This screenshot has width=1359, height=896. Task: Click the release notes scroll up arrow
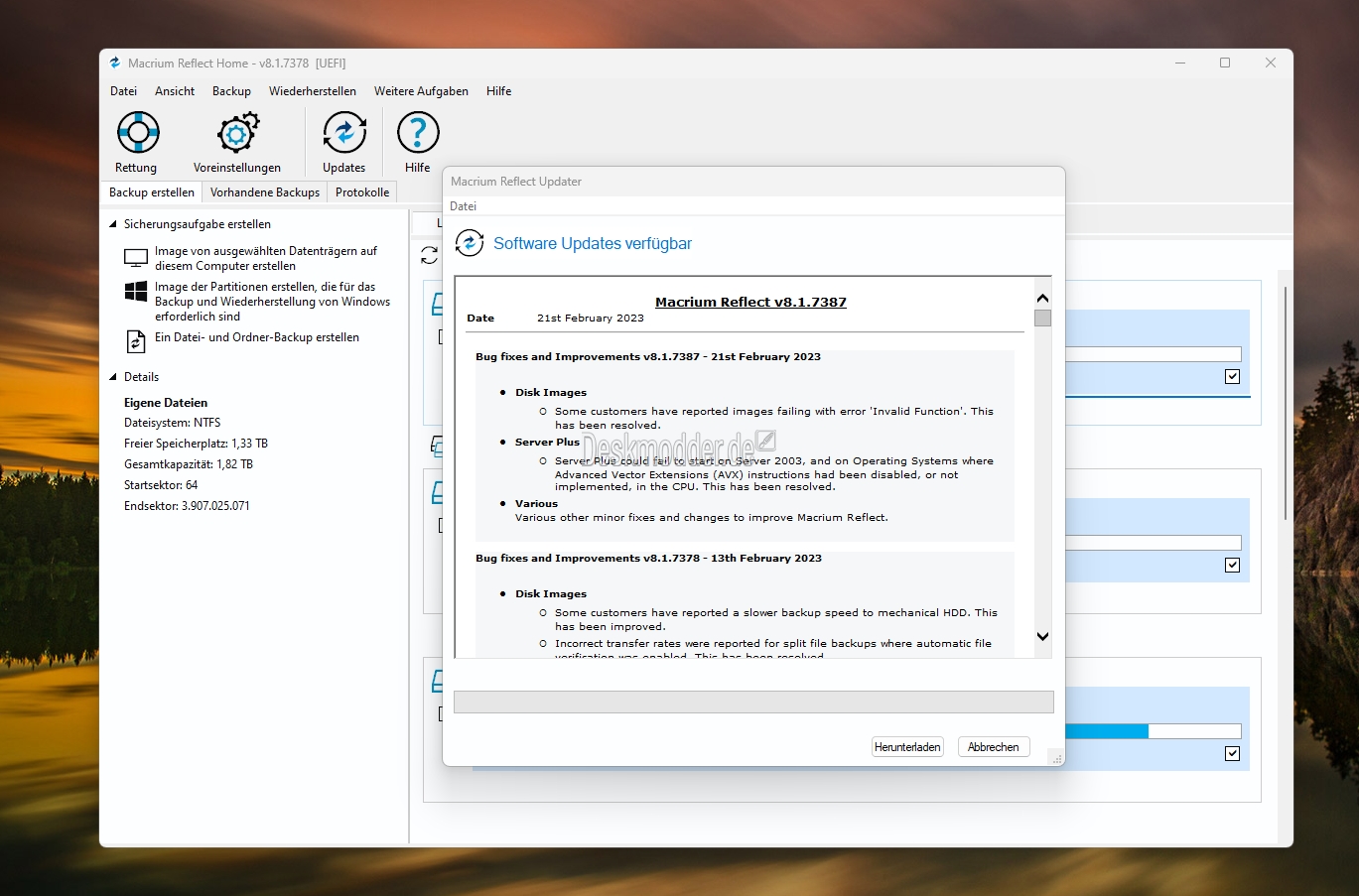pos(1042,298)
